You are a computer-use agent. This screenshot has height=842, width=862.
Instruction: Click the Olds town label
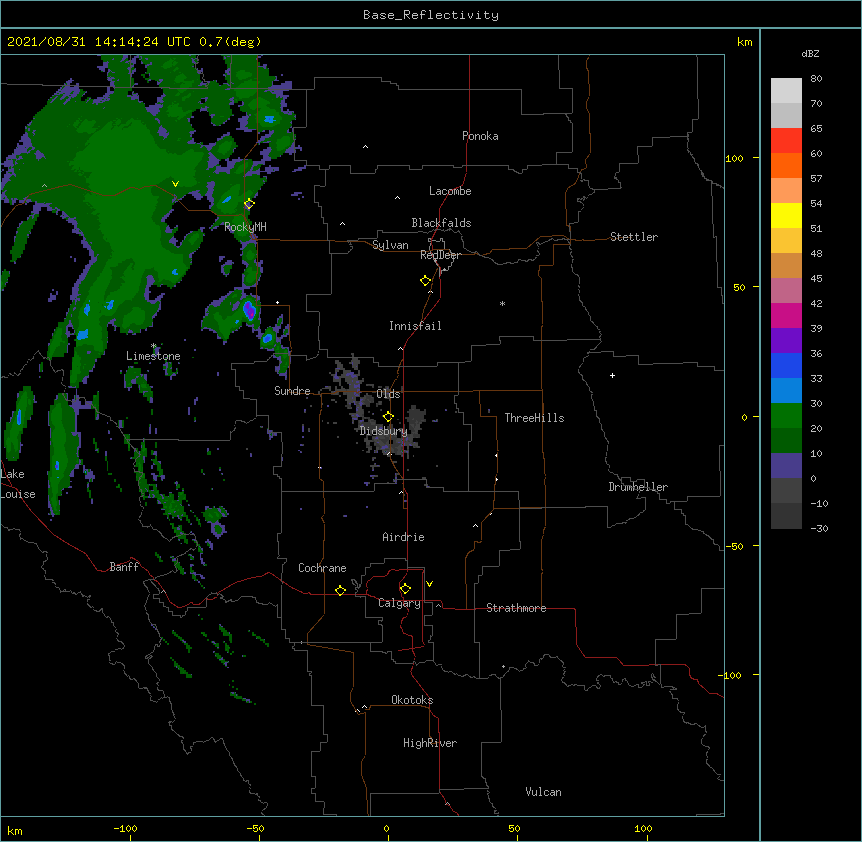tap(388, 394)
